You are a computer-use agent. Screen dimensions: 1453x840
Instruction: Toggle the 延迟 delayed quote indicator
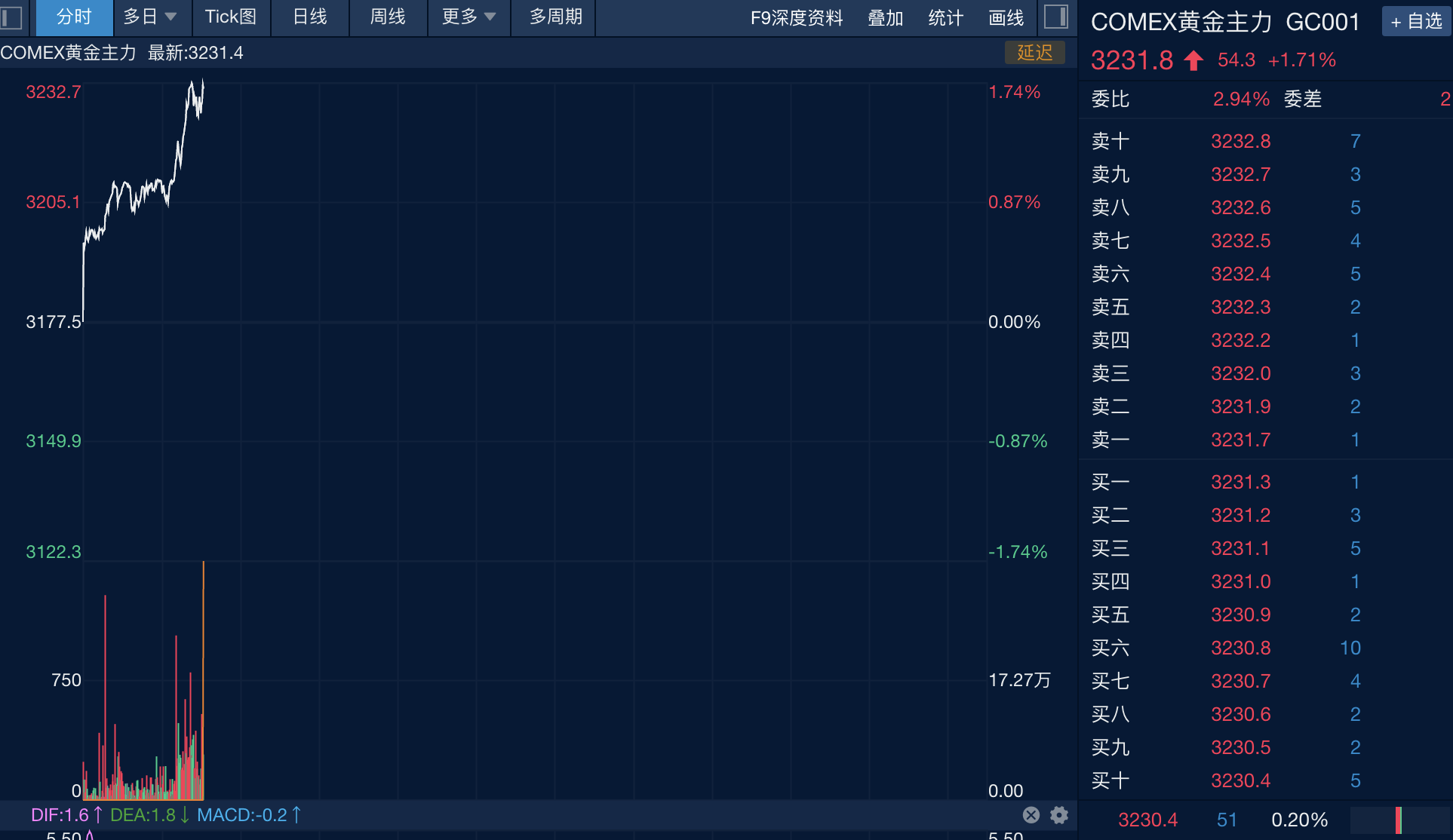[x=1035, y=53]
